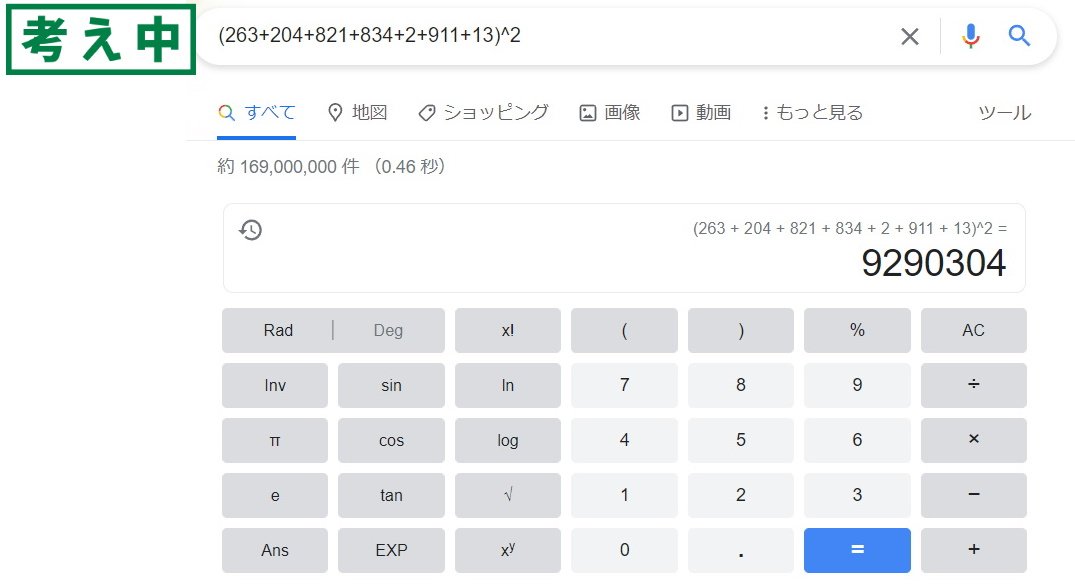Screen dimensions: 1075x588
Task: Click the number 6 key
Action: click(x=857, y=440)
